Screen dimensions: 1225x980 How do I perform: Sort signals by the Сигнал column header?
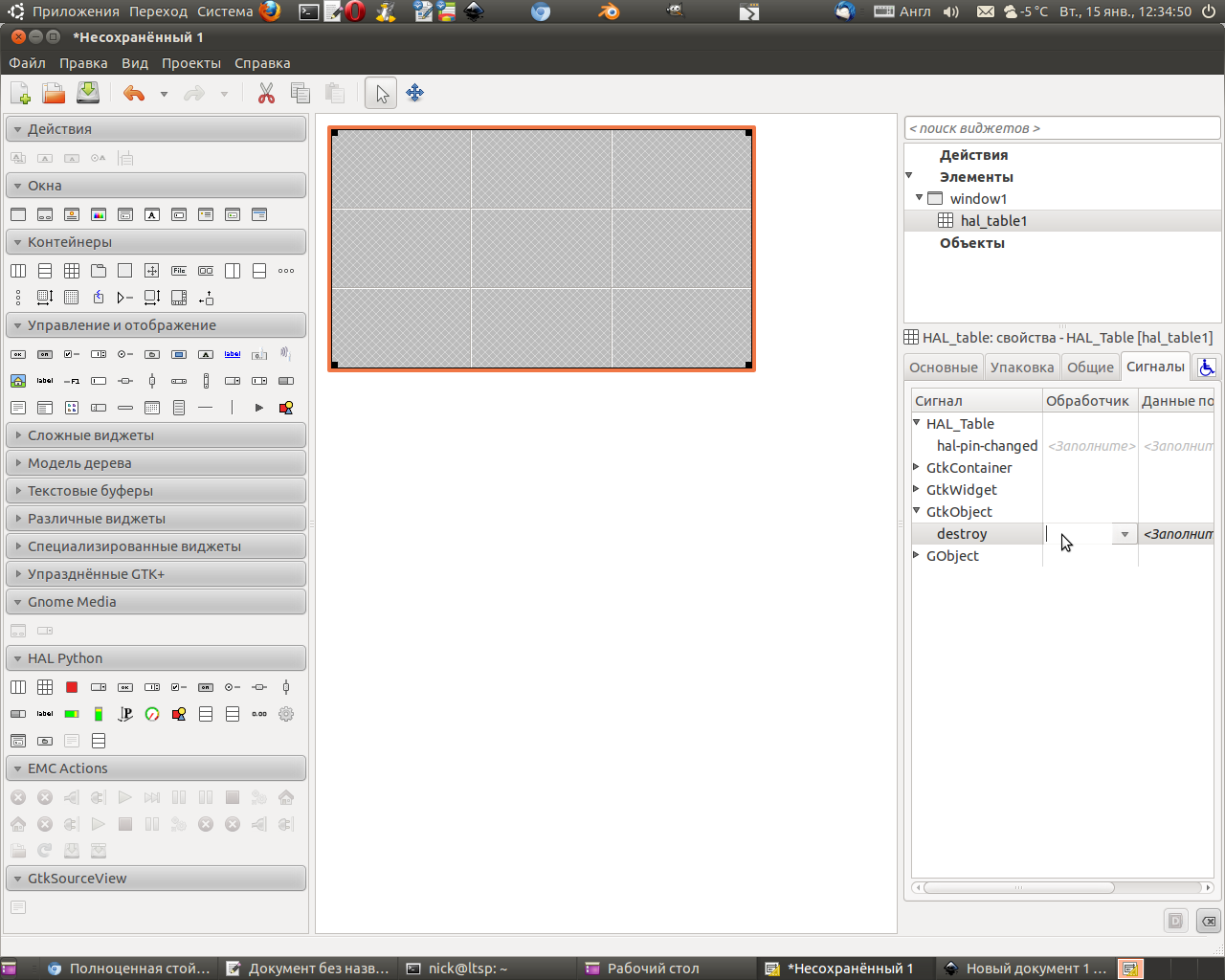click(x=976, y=401)
